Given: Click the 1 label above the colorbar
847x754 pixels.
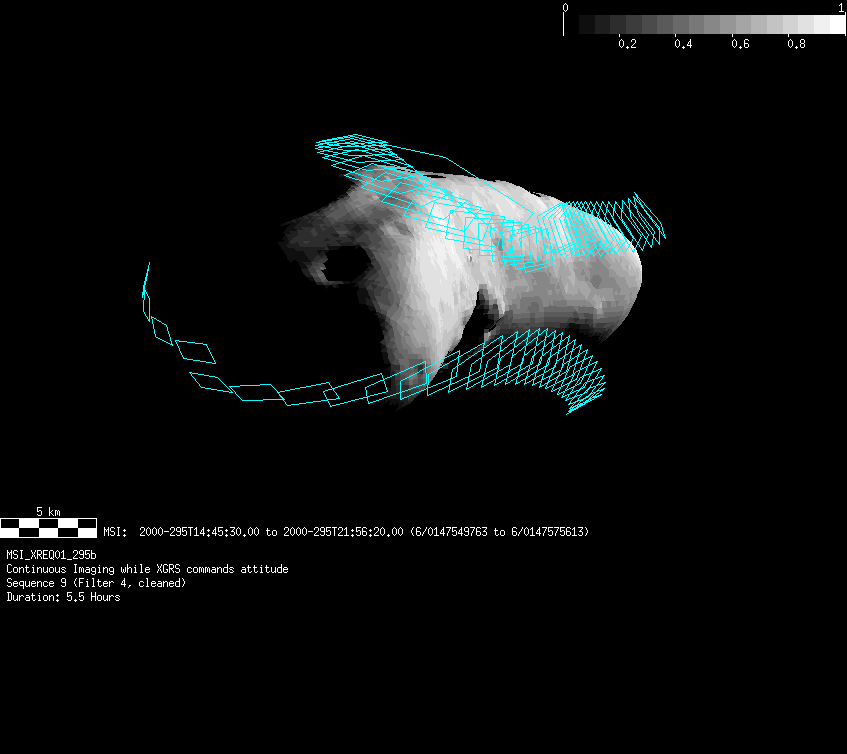Looking at the screenshot, I should tap(841, 8).
